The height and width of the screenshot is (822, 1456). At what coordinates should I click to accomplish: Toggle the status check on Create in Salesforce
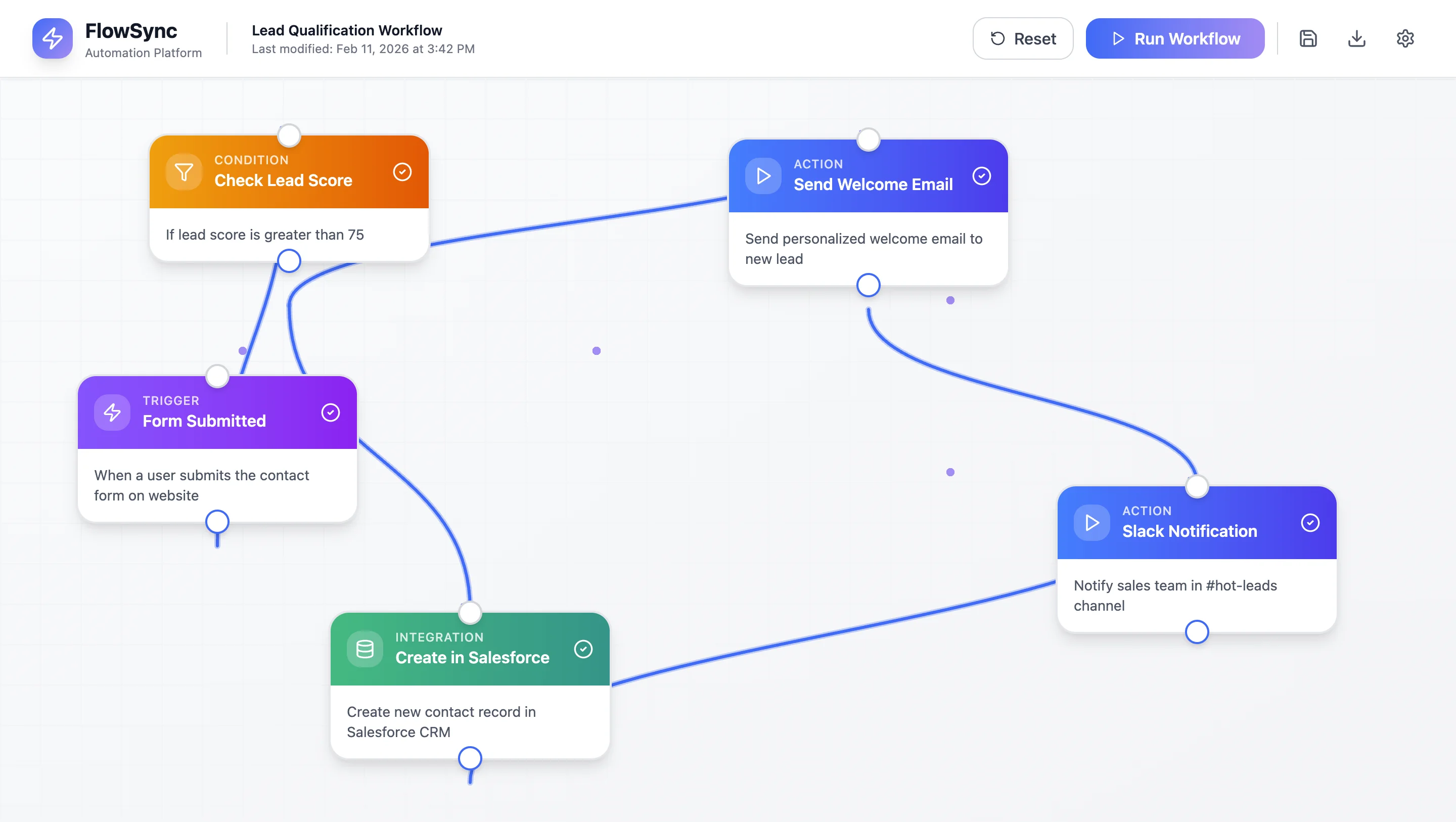pyautogui.click(x=584, y=649)
